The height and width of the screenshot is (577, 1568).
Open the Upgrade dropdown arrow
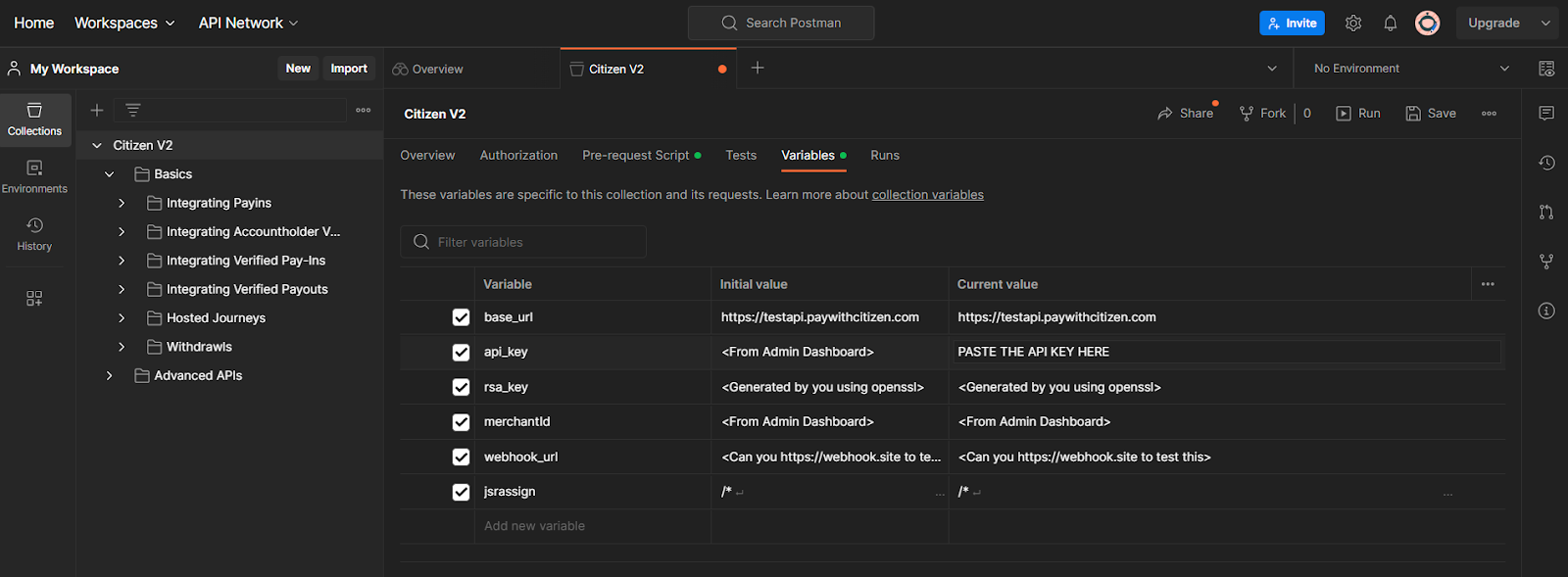pos(1545,23)
